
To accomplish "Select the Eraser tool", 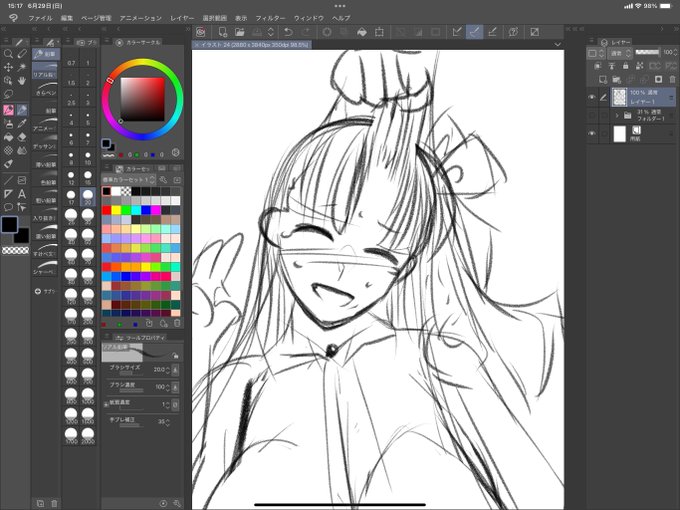I will (22, 137).
